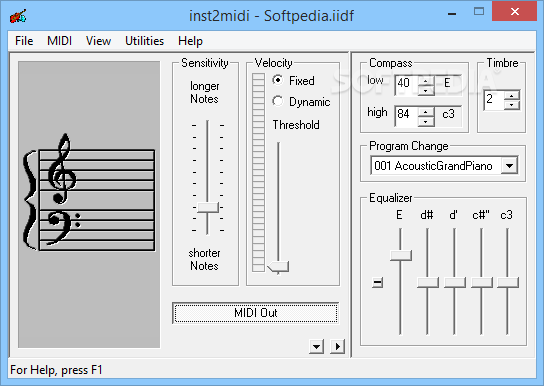Open the MIDI menu

pos(59,41)
